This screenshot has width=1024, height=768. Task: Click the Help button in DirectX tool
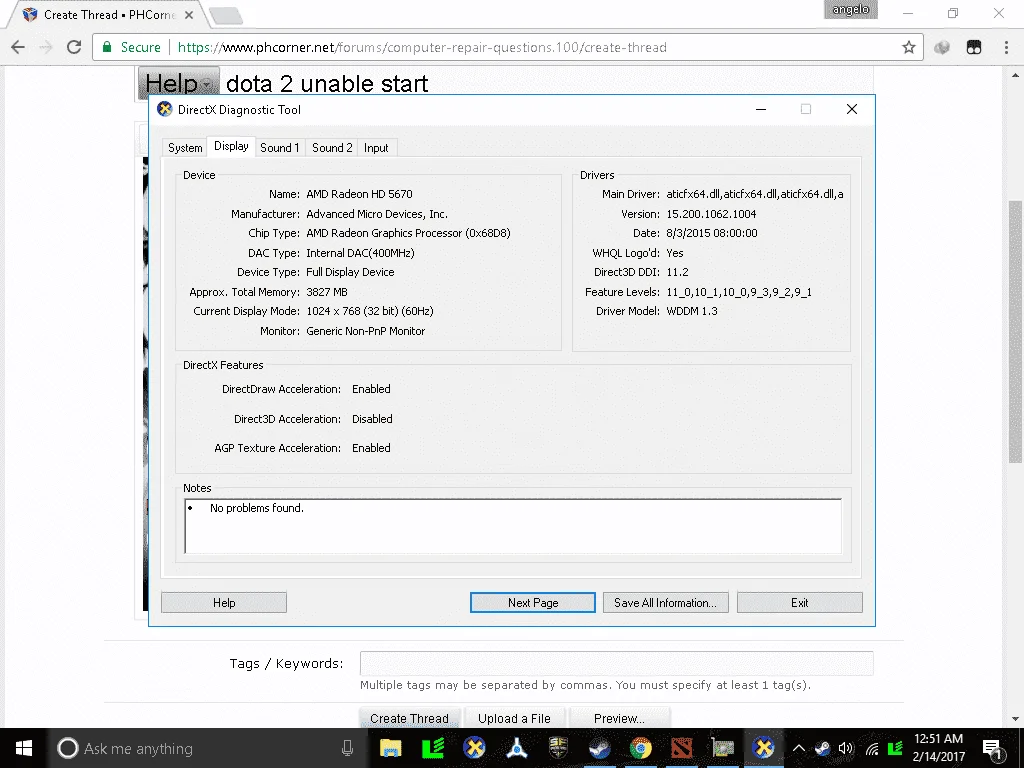click(x=224, y=603)
